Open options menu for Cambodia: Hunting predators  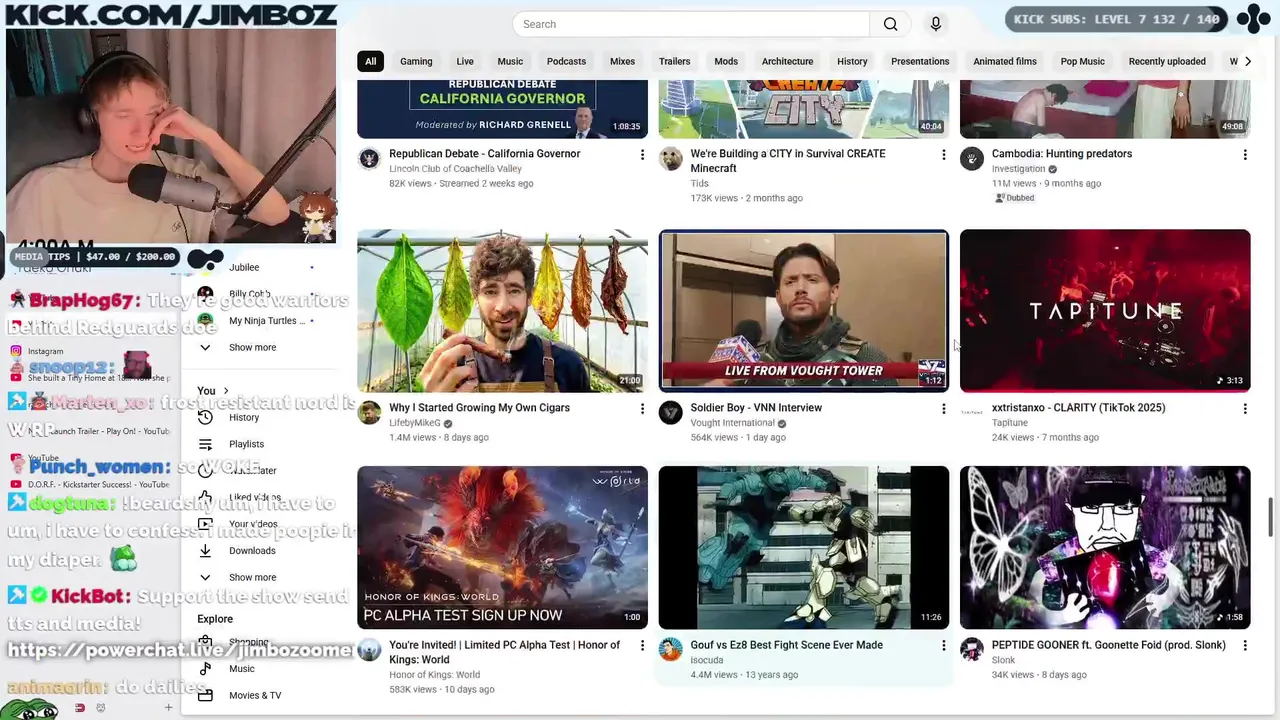tap(1245, 155)
